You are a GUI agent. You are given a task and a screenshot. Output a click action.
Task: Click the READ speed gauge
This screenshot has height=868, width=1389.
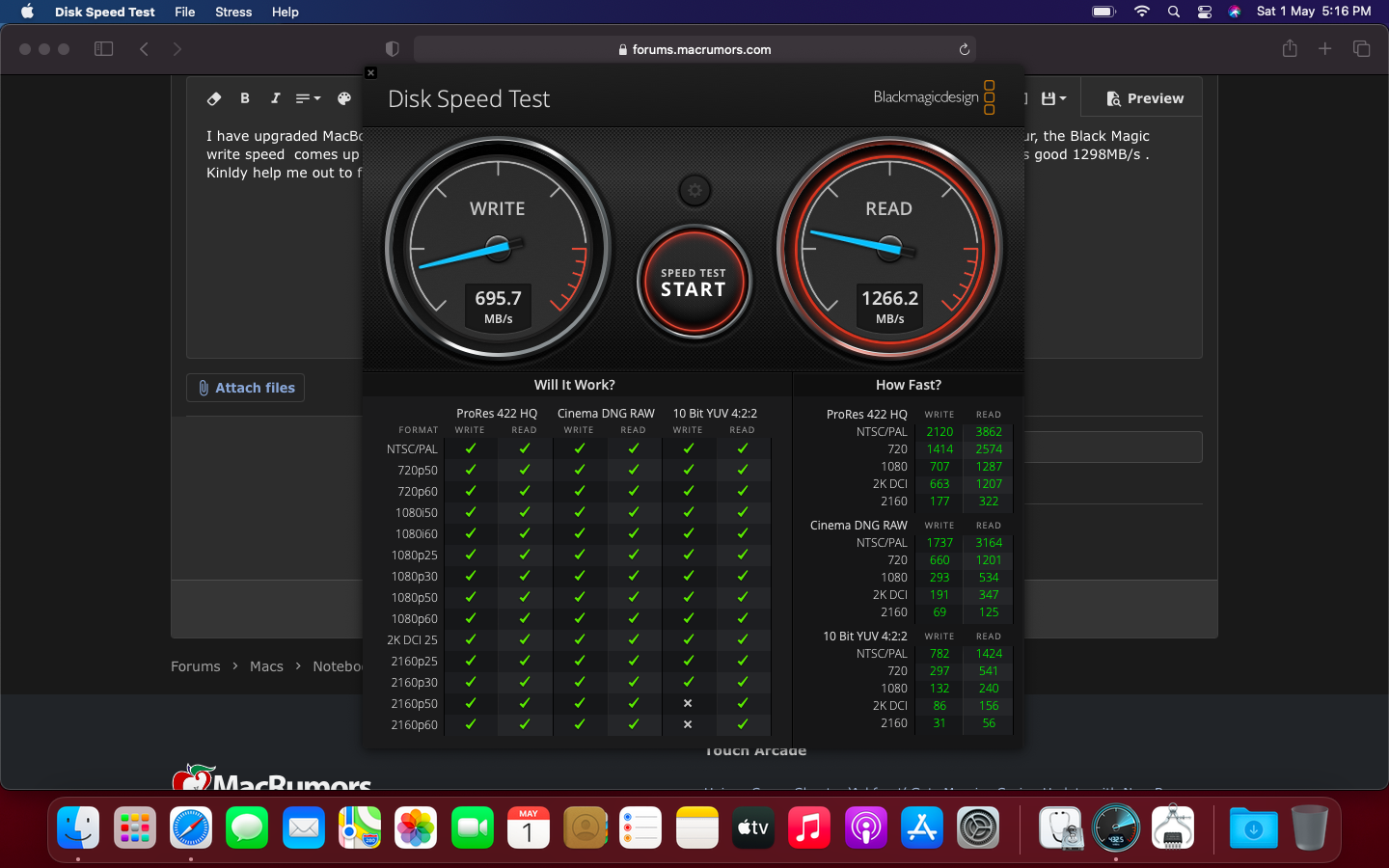coord(889,249)
